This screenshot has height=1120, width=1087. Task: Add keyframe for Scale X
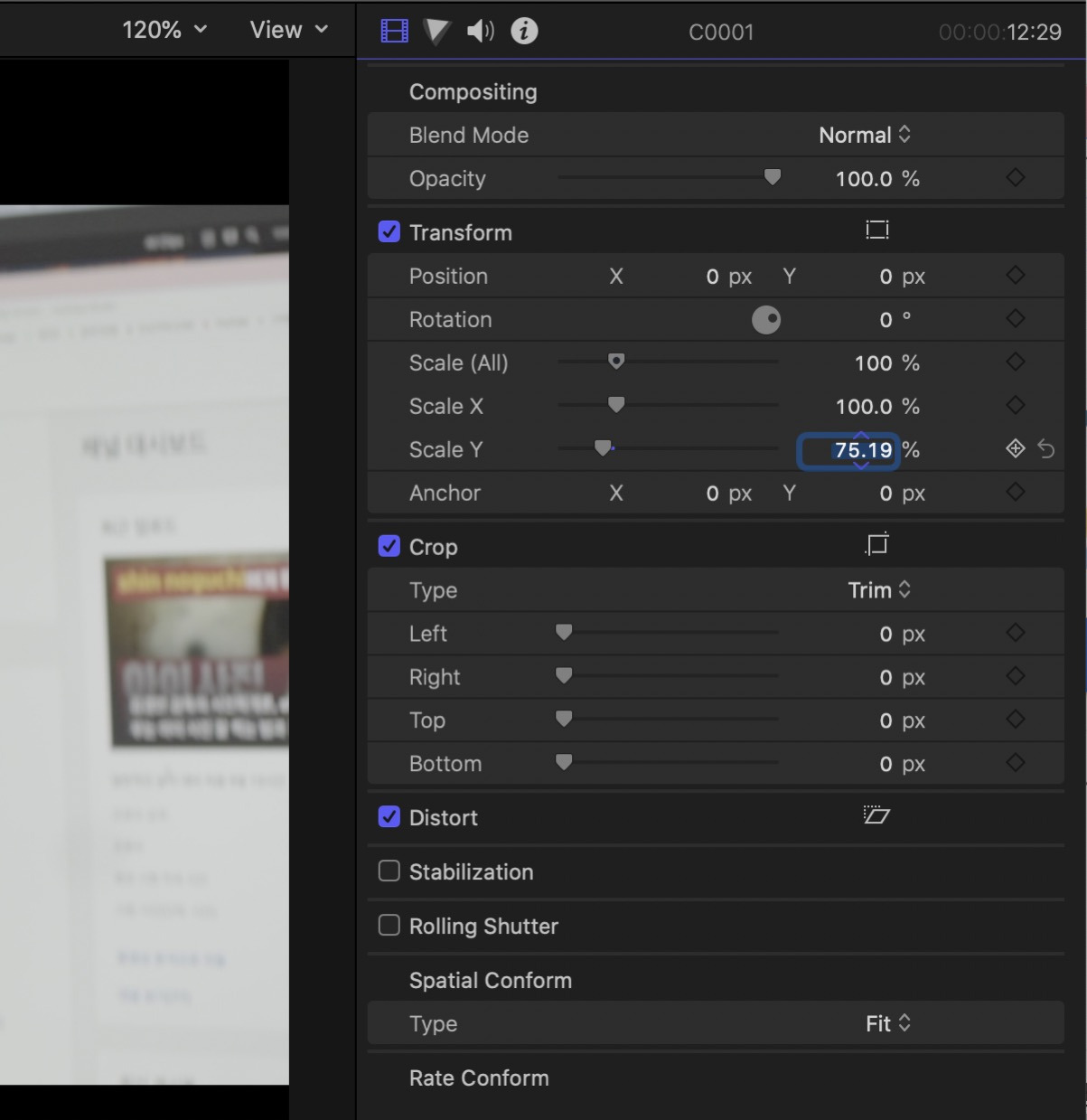point(1016,405)
